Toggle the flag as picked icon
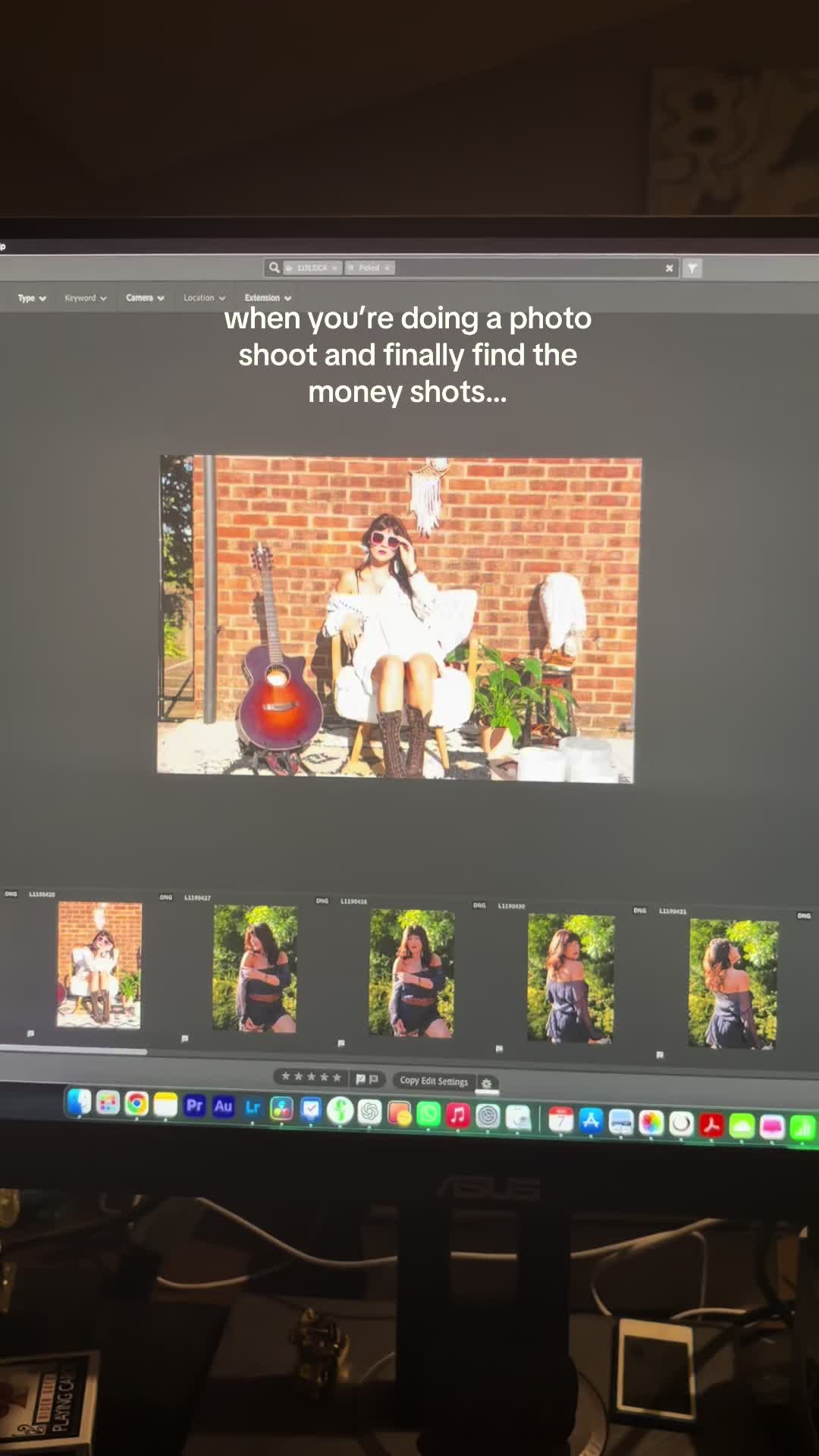The width and height of the screenshot is (819, 1456). coord(360,1078)
